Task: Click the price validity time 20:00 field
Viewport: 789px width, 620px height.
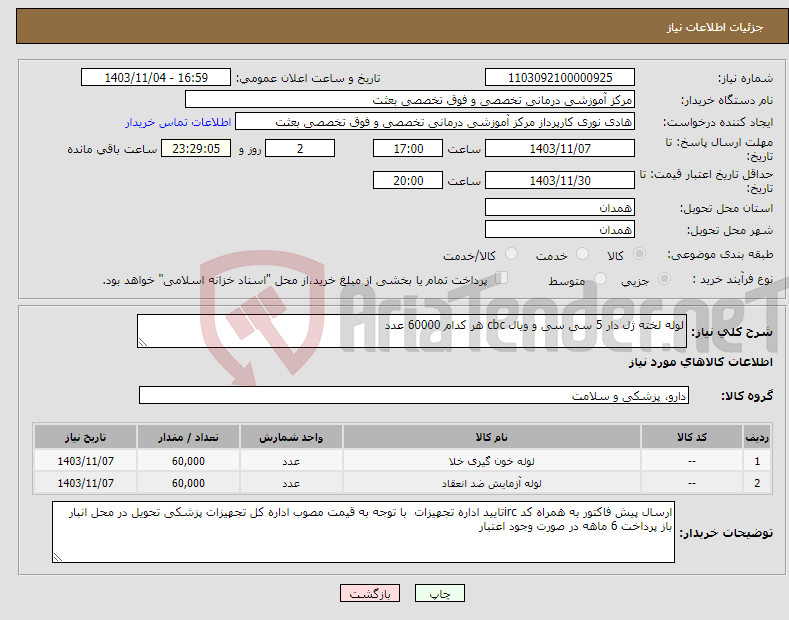Action: pyautogui.click(x=408, y=180)
